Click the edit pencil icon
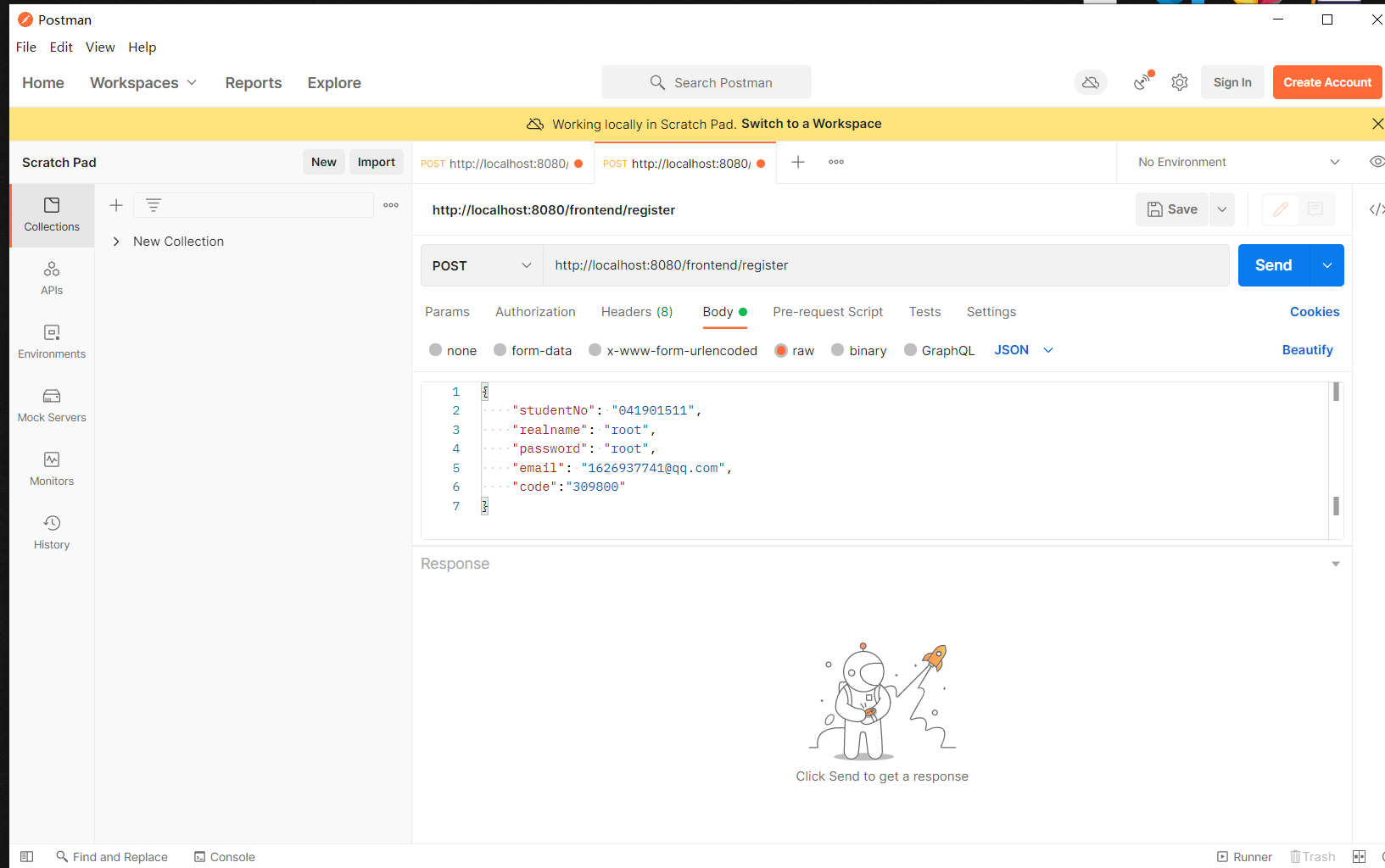 pos(1281,209)
